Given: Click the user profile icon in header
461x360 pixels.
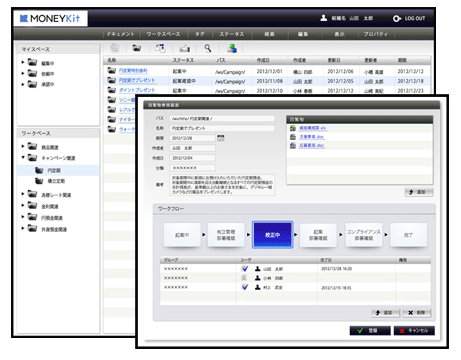Looking at the screenshot, I should 323,18.
